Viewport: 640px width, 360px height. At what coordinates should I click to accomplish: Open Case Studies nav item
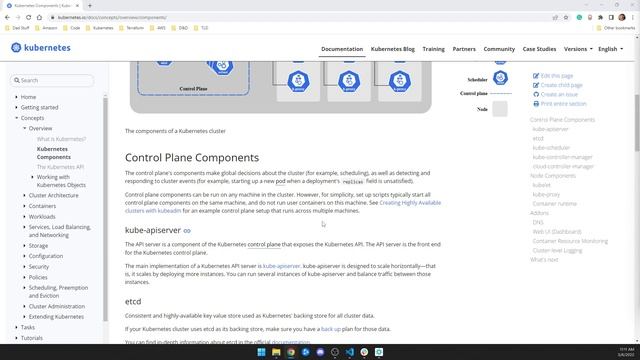(539, 49)
